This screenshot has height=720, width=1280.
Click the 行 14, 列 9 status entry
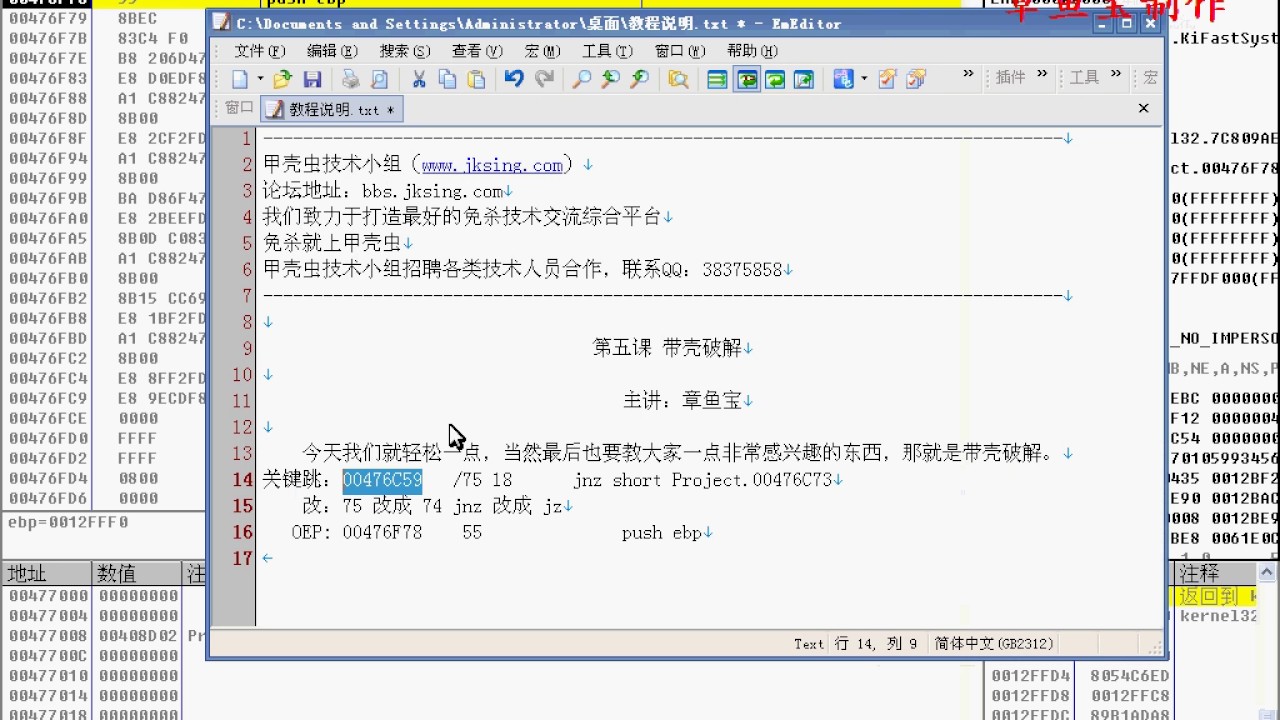tap(876, 644)
